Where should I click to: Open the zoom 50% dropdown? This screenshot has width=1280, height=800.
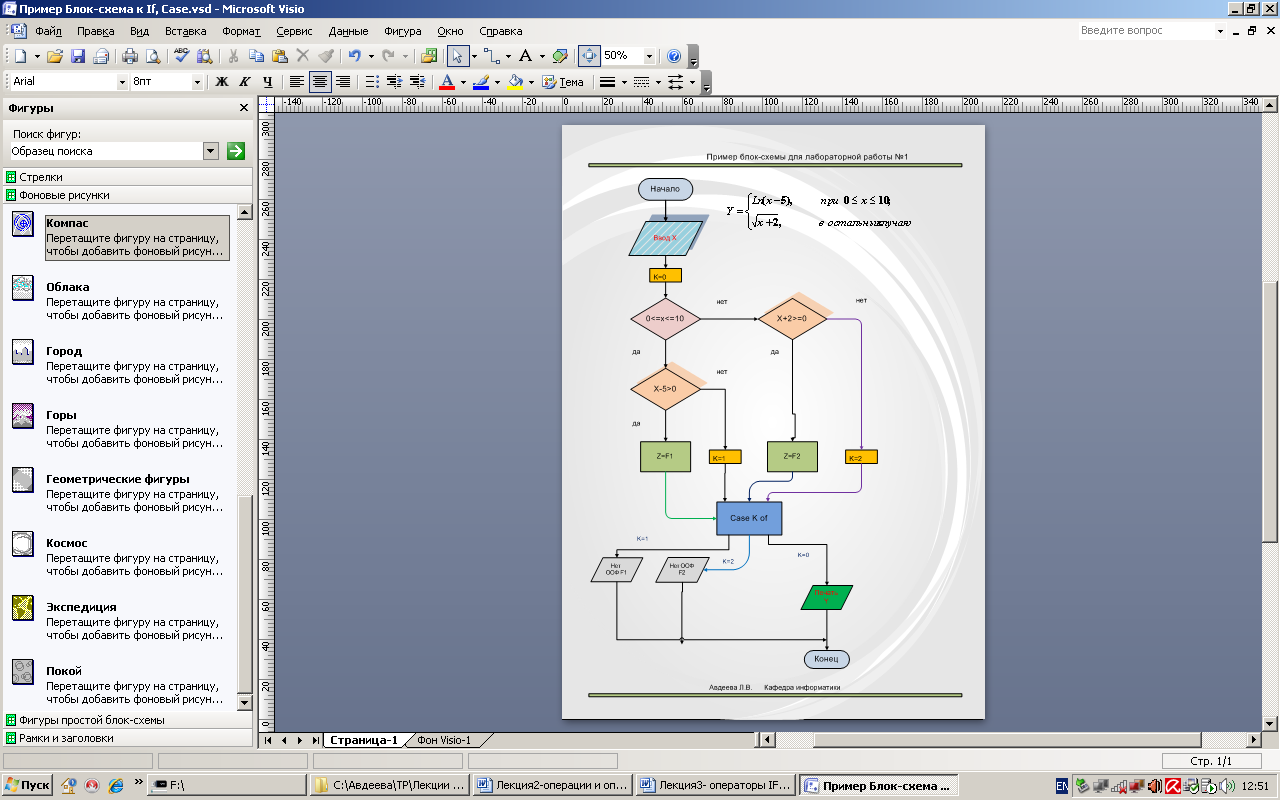(x=650, y=57)
